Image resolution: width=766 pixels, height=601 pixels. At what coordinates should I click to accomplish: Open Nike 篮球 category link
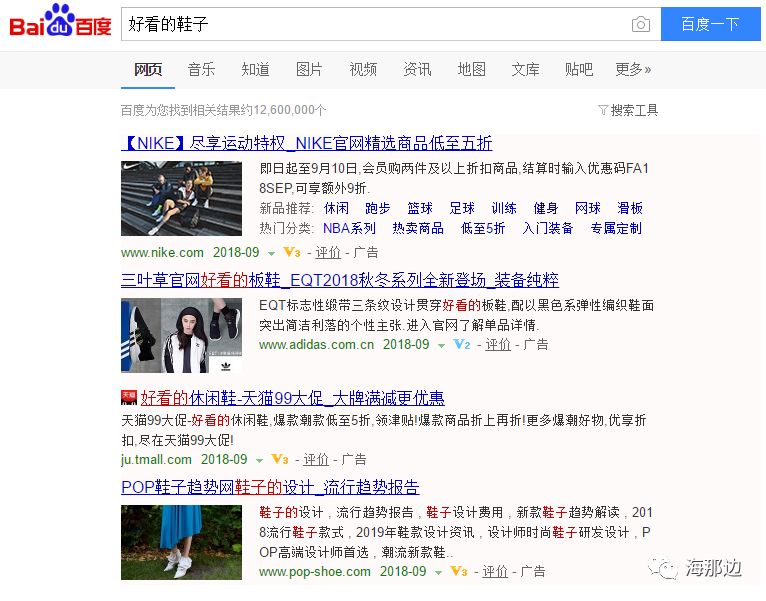420,208
